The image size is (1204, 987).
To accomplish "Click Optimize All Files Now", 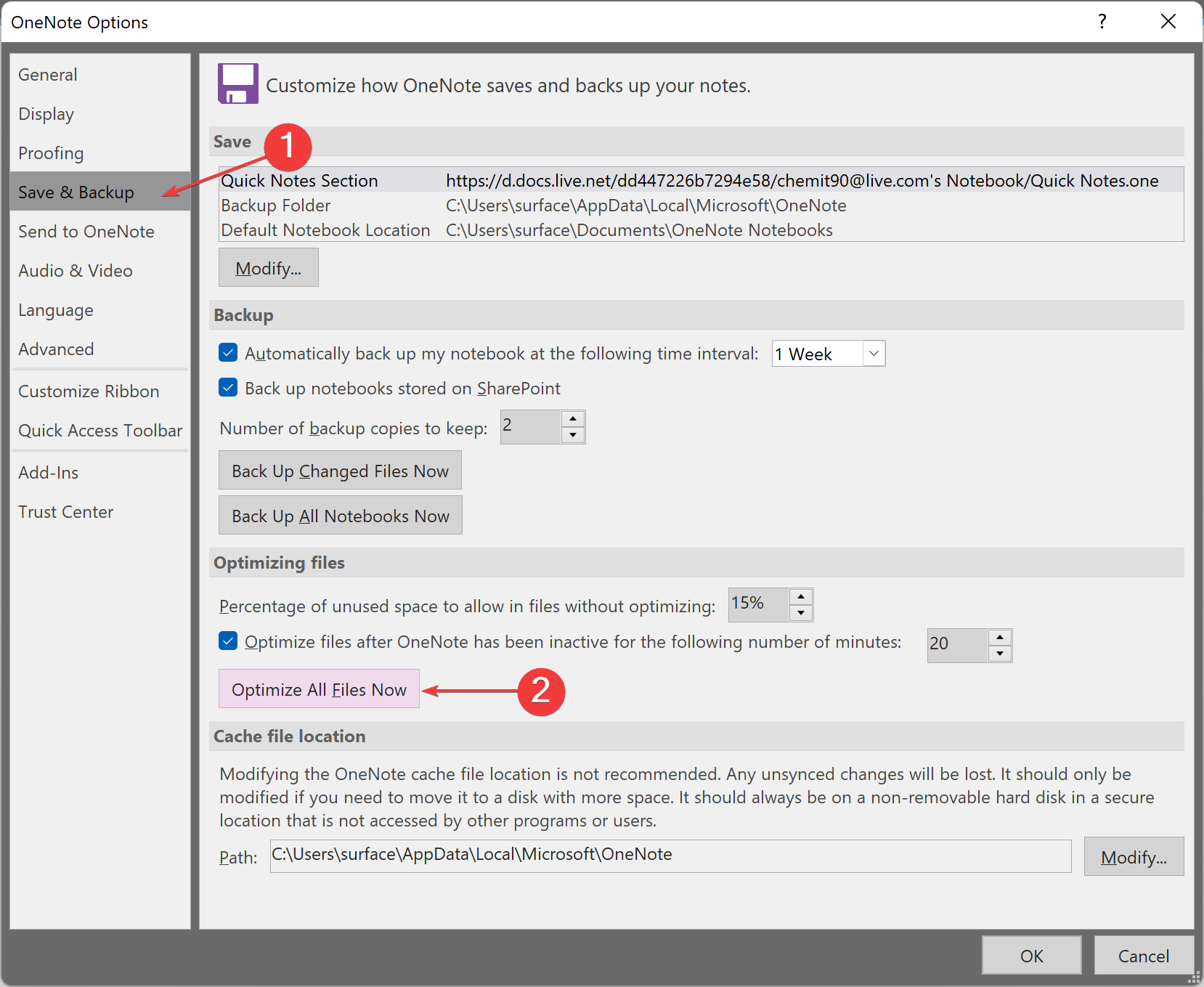I will [x=320, y=689].
